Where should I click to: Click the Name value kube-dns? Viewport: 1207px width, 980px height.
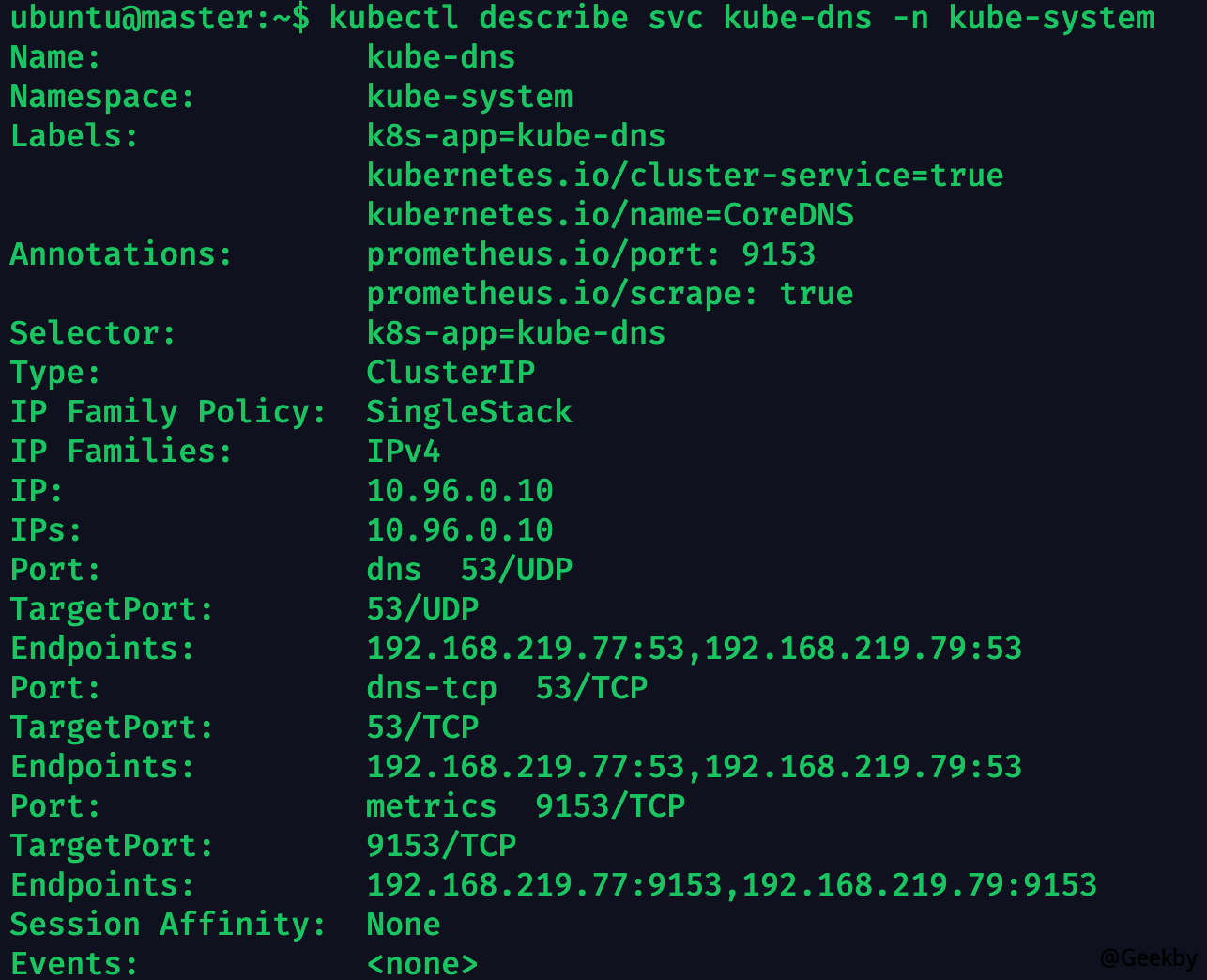tap(440, 57)
